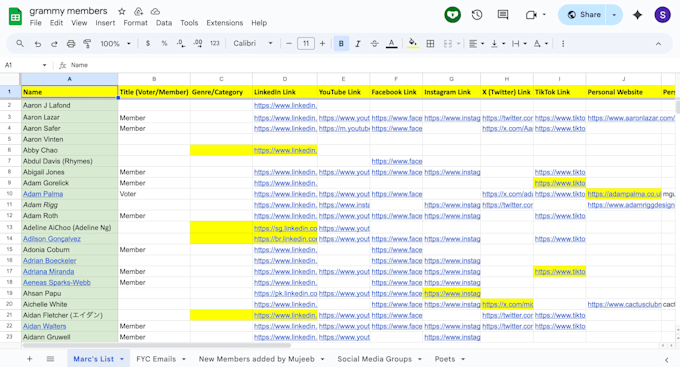Decrease decimal places

pos(180,43)
